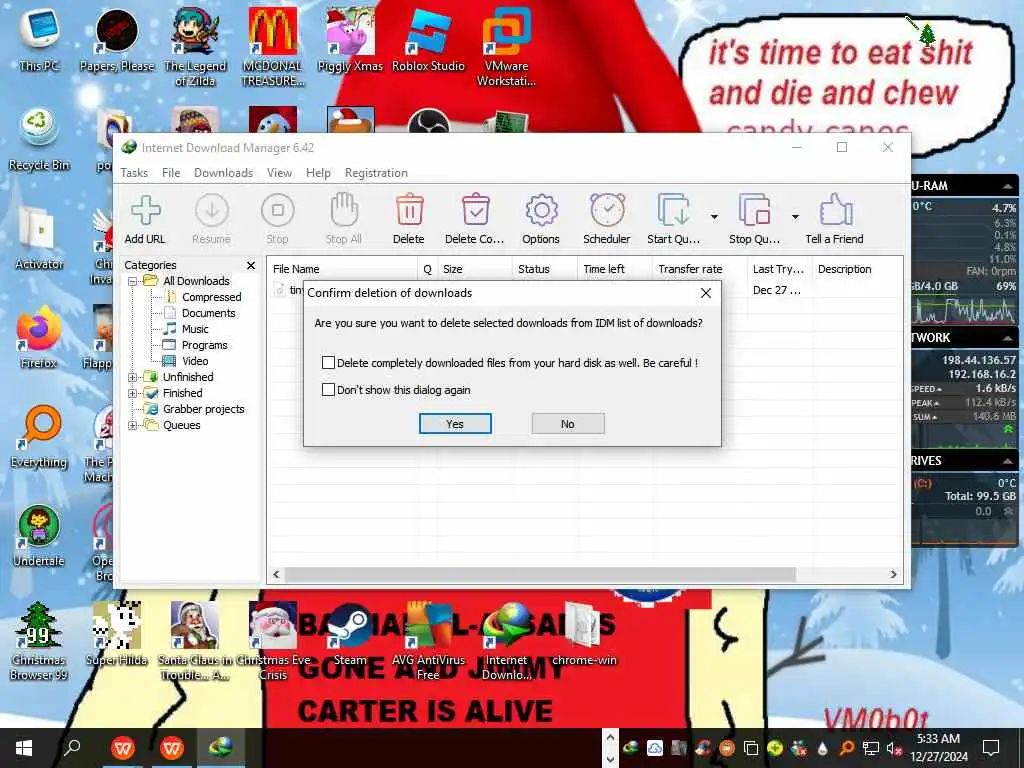Click the Delete trash can icon
The width and height of the screenshot is (1024, 768).
click(x=409, y=210)
